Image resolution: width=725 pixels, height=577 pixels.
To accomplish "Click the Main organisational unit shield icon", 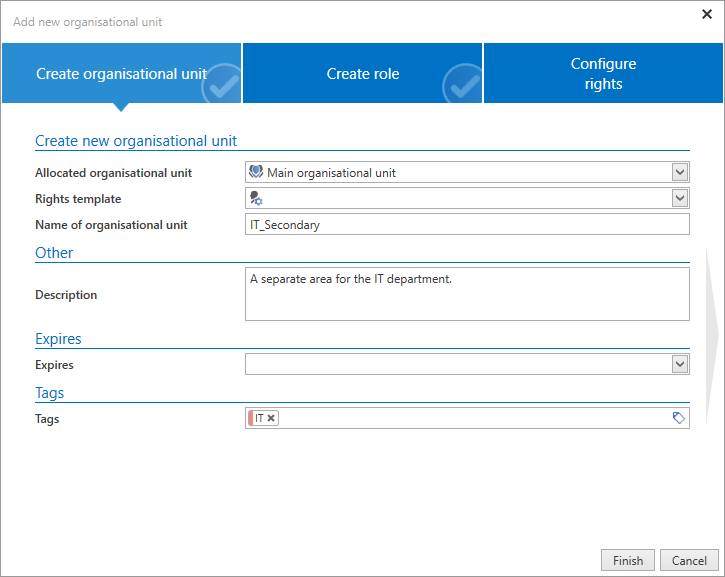I will (256, 172).
